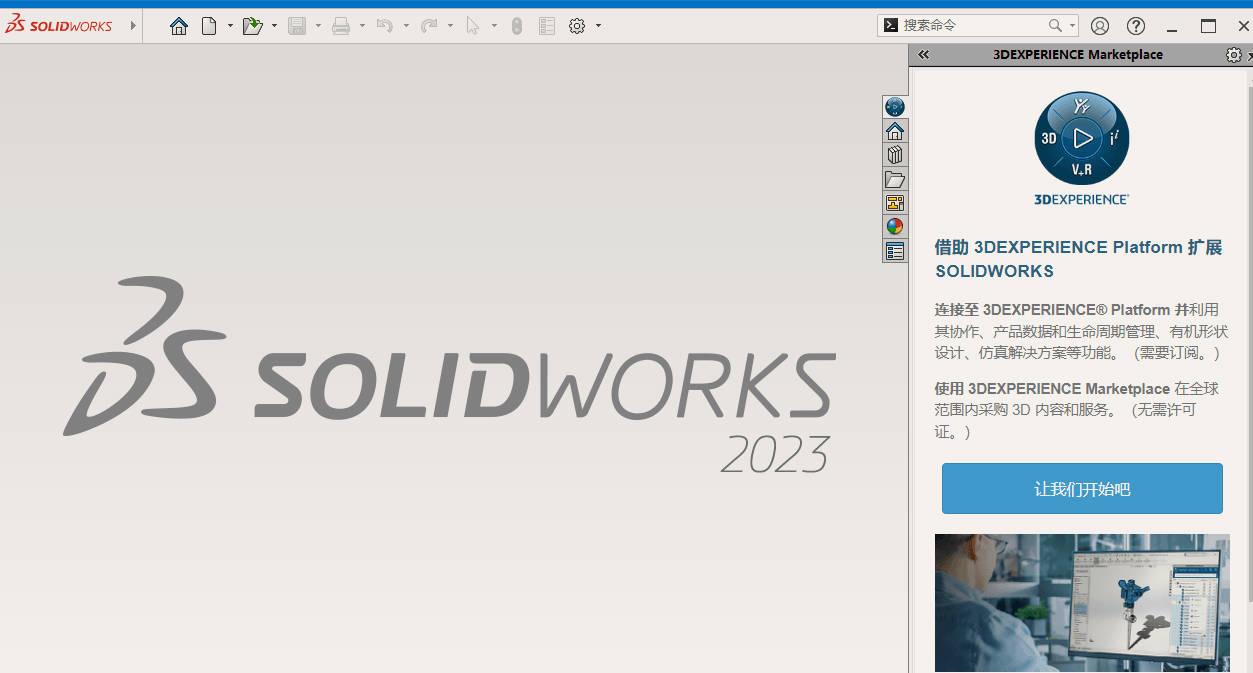Open an existing file

(251, 25)
